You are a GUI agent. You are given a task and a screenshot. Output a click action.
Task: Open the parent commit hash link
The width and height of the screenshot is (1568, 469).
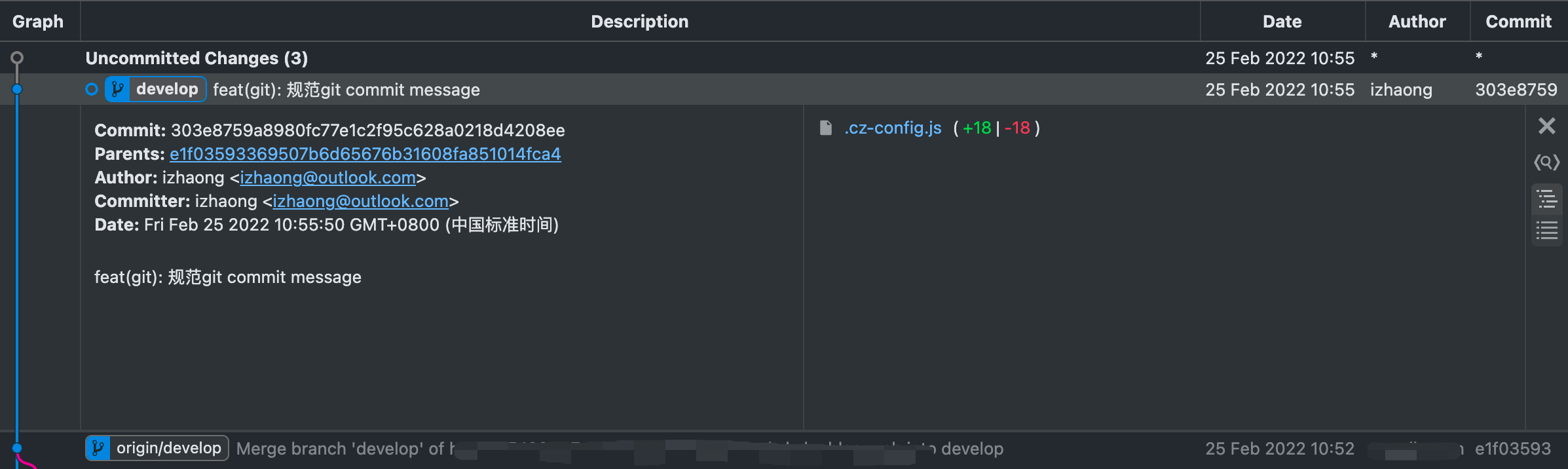[365, 154]
